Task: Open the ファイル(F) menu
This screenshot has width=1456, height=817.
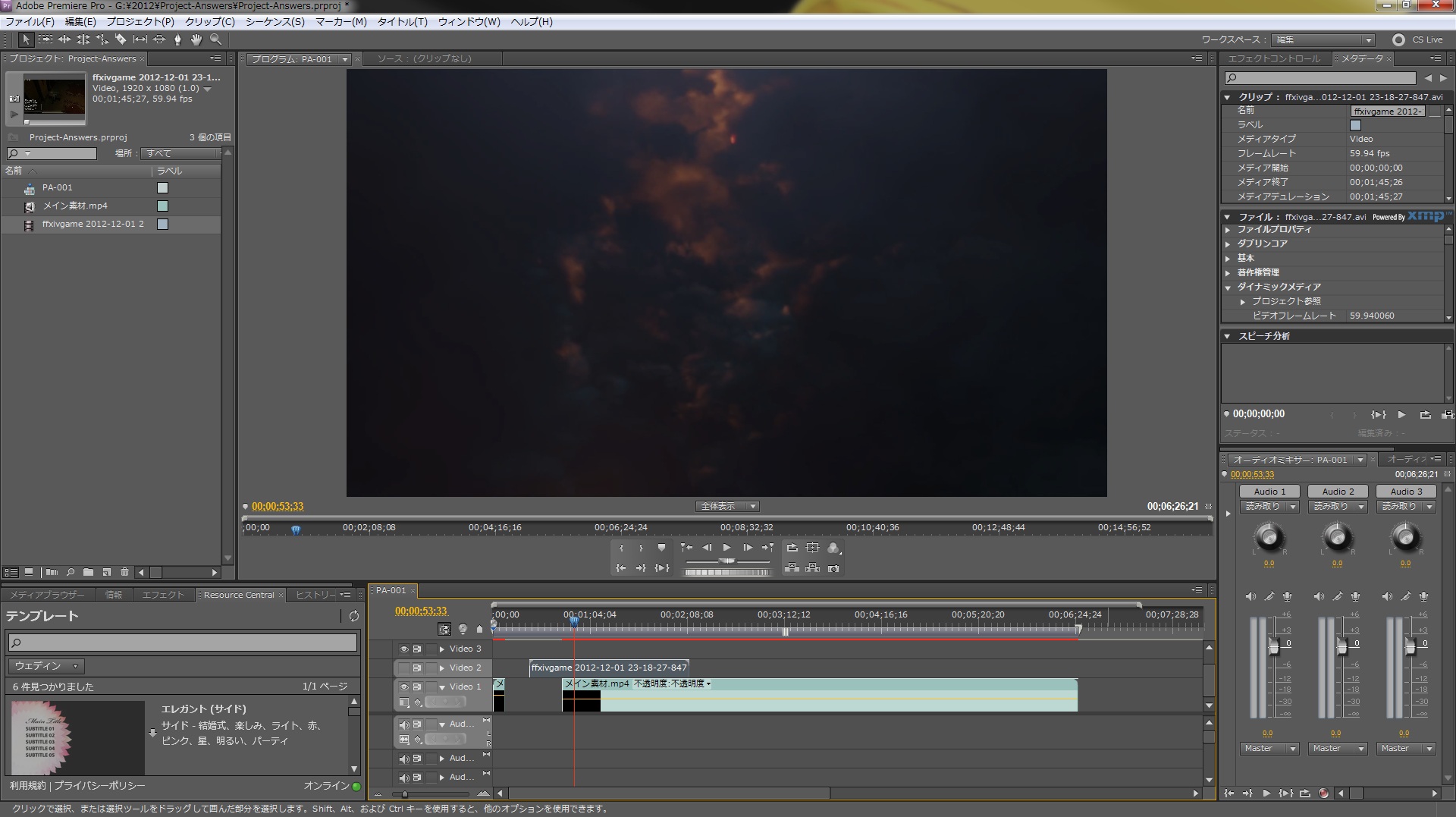Action: [x=30, y=22]
